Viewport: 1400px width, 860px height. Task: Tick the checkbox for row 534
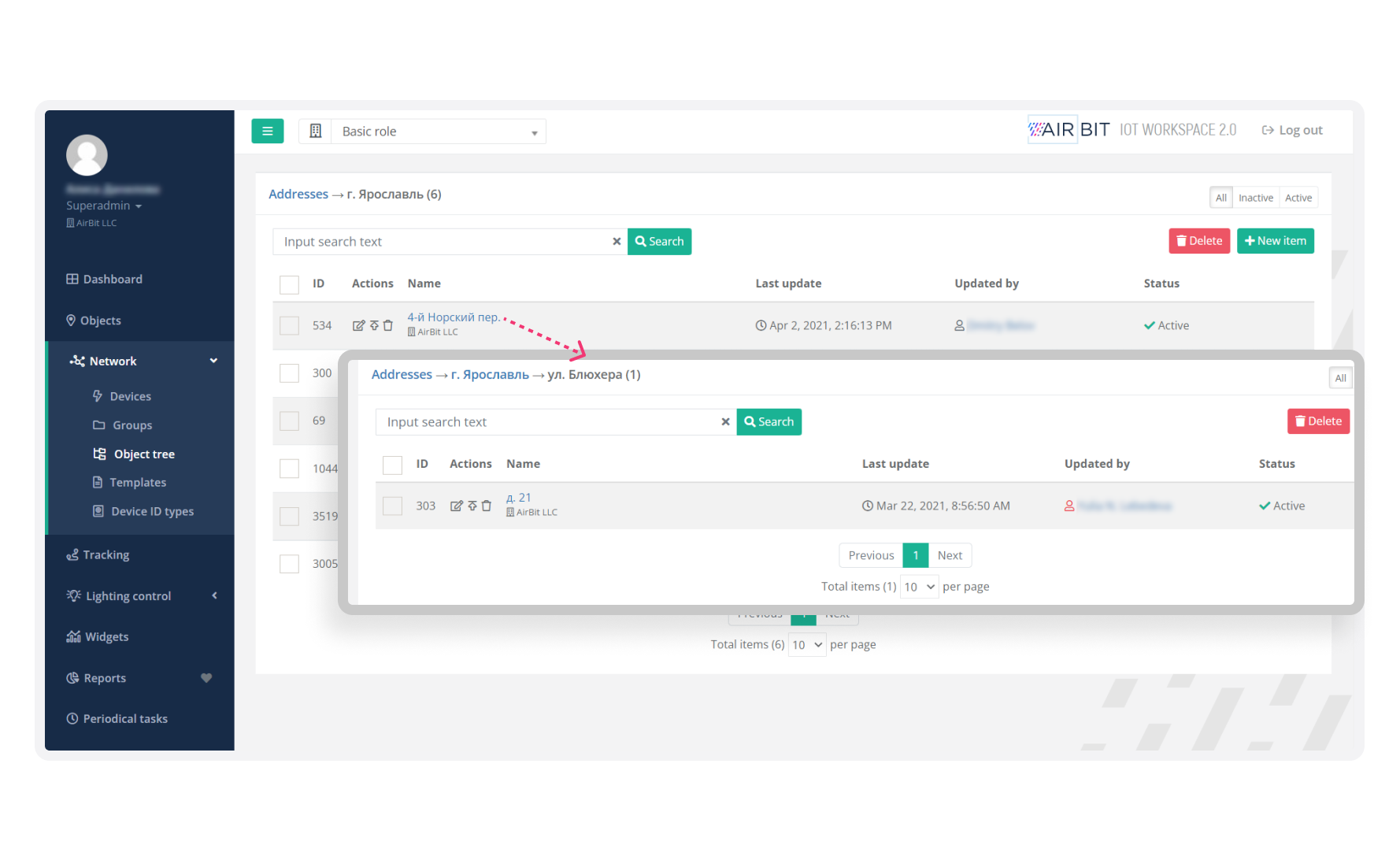point(290,325)
